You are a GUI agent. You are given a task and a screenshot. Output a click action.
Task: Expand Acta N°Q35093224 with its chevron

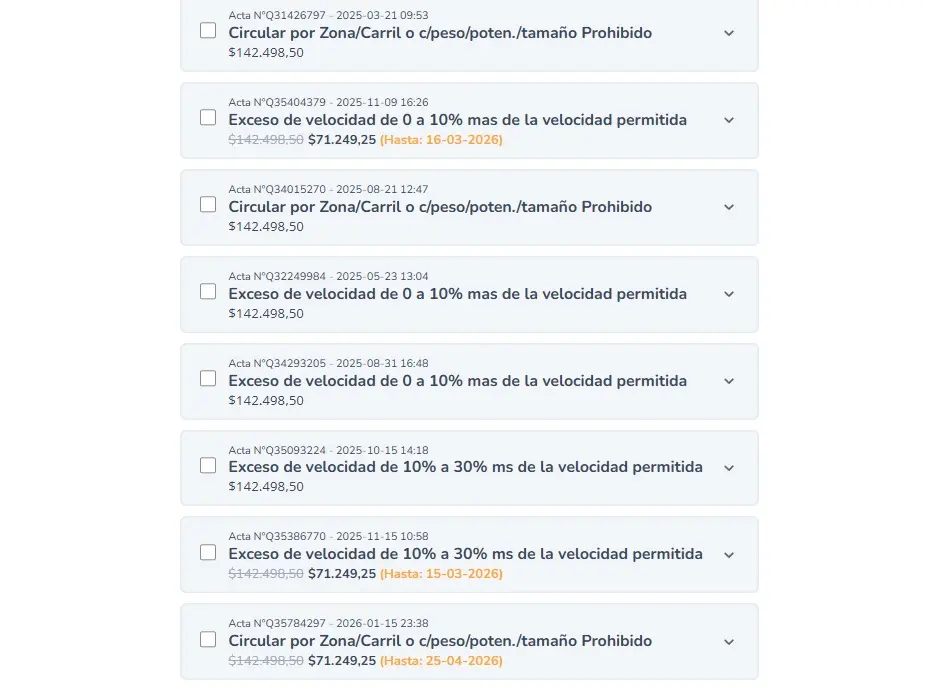729,467
